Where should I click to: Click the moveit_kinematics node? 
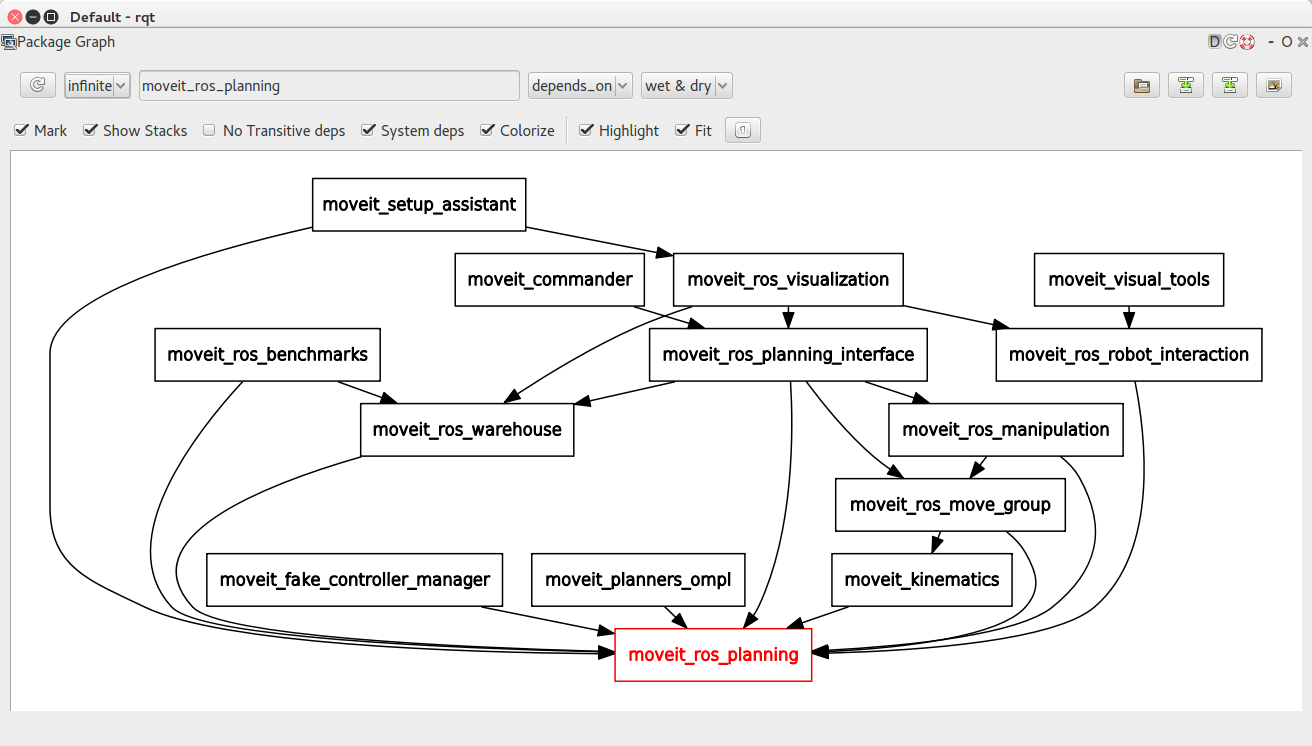click(922, 580)
